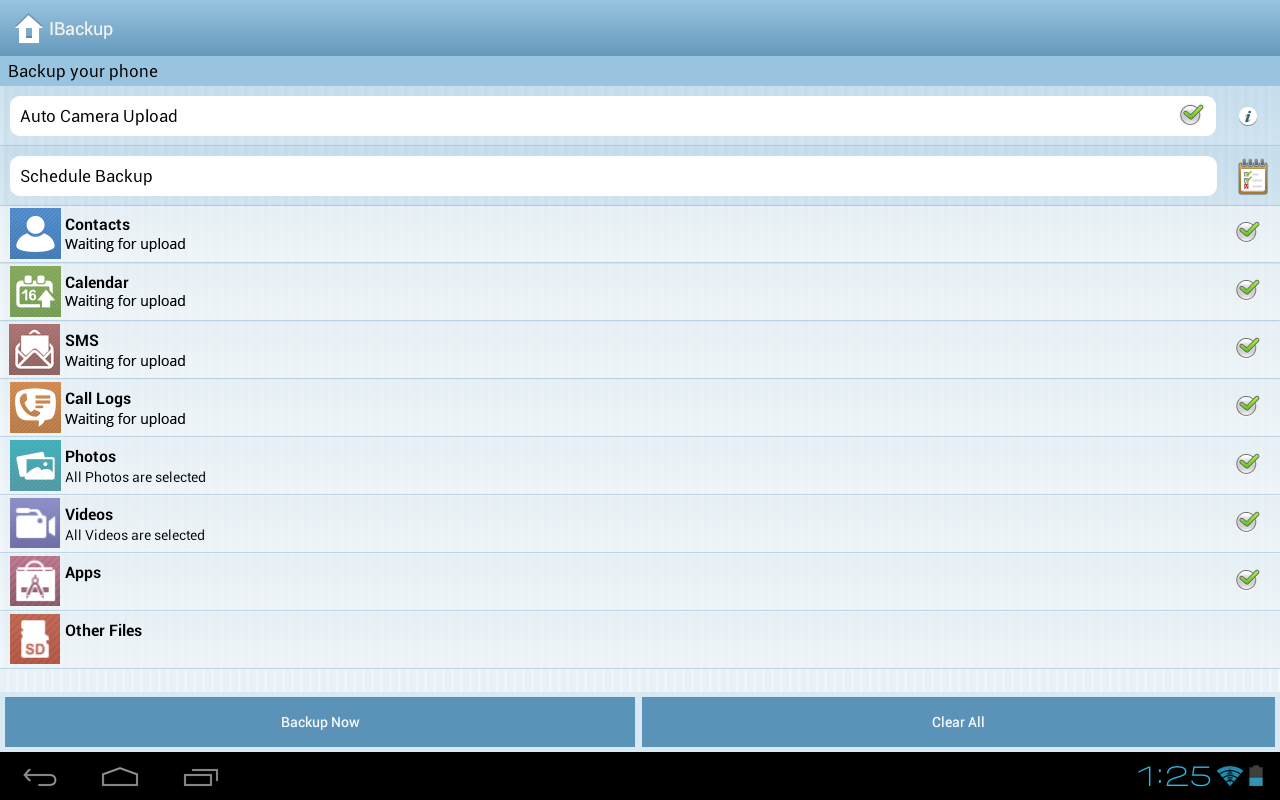Deselect the SMS checkmark
Viewport: 1280px width, 800px height.
1246,347
